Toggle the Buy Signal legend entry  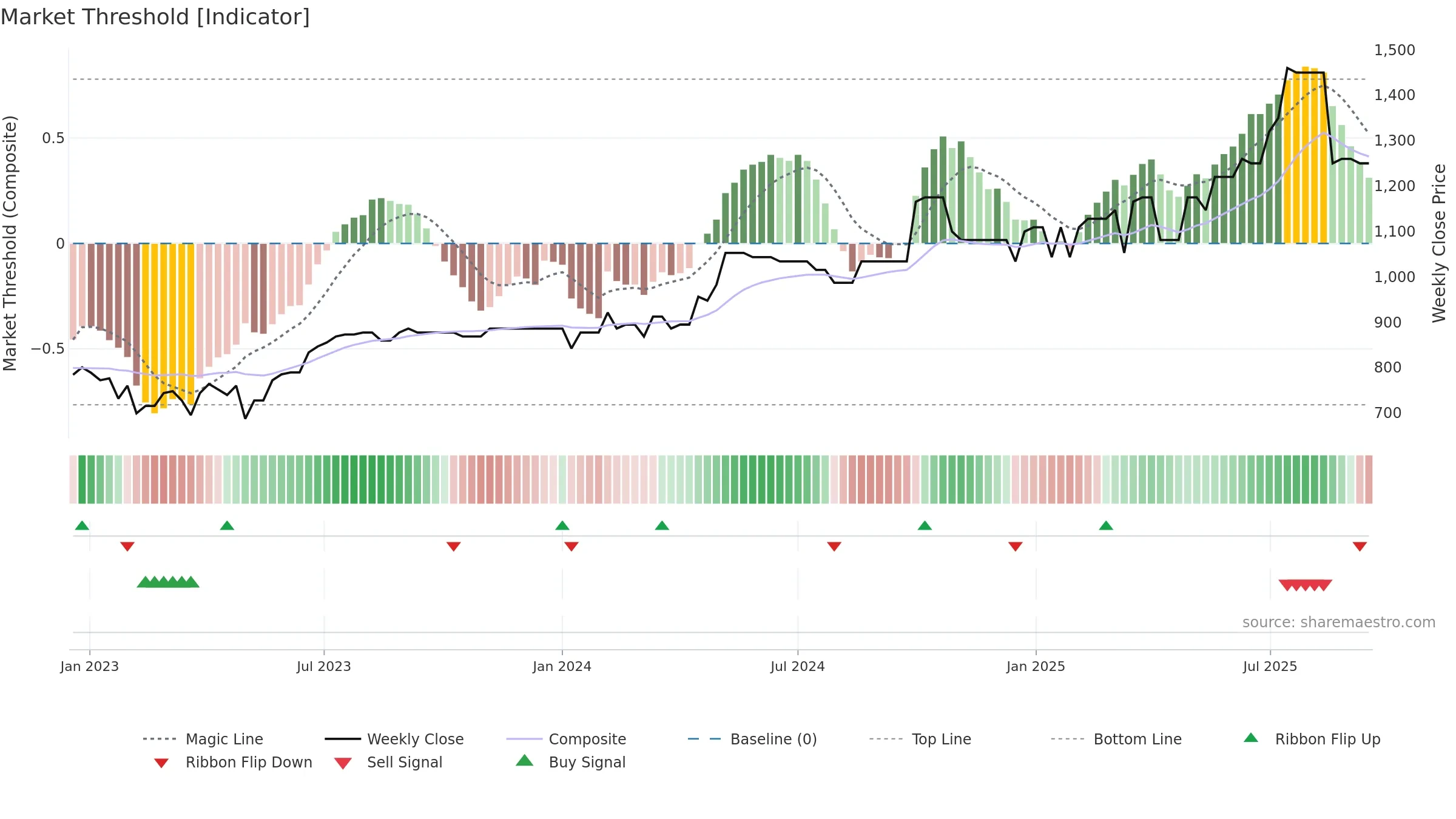pos(570,762)
